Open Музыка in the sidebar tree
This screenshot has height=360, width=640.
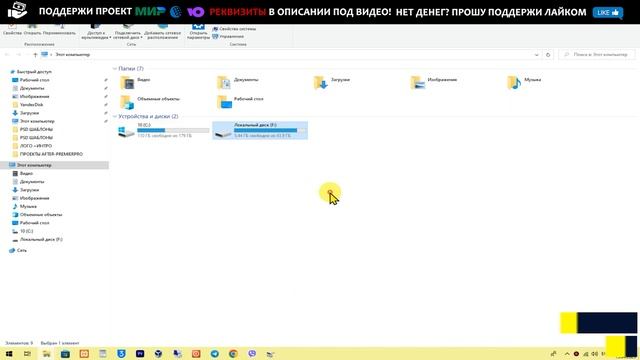24,206
